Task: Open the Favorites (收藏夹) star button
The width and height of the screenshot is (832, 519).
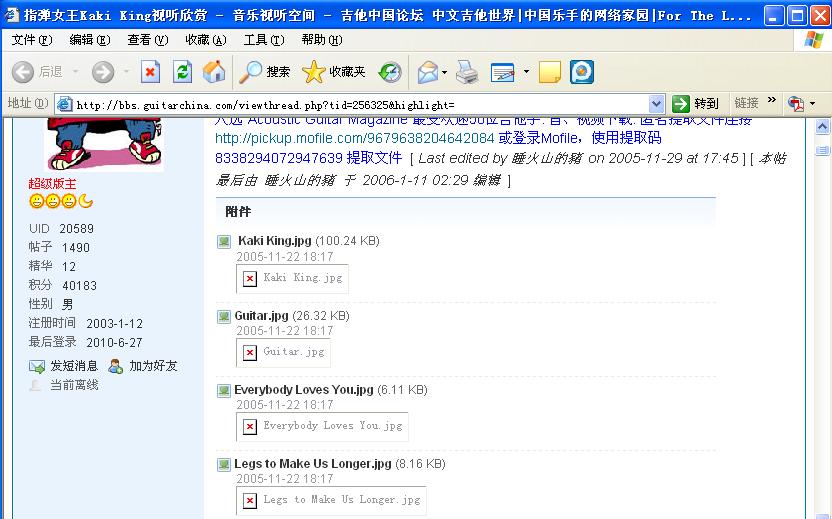Action: (333, 72)
